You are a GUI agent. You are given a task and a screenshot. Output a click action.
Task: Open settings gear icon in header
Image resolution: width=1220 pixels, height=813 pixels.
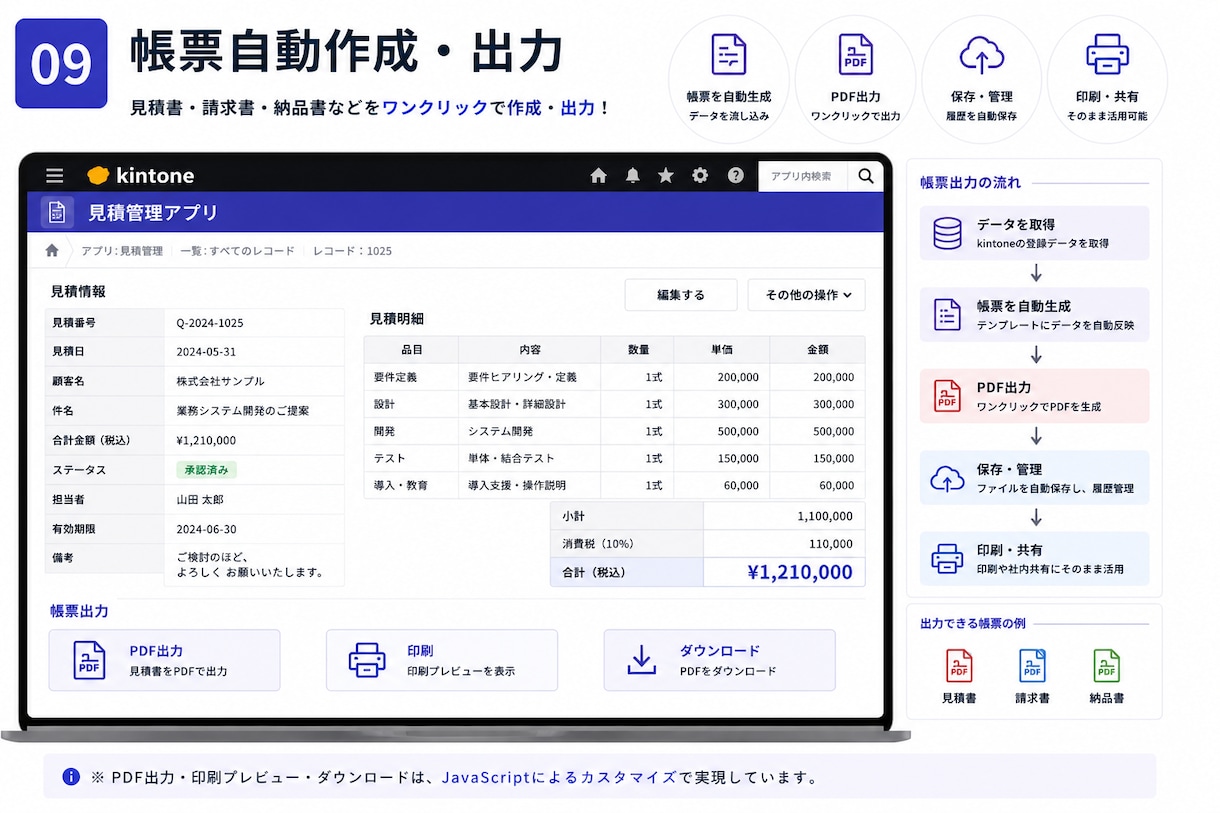(x=700, y=176)
